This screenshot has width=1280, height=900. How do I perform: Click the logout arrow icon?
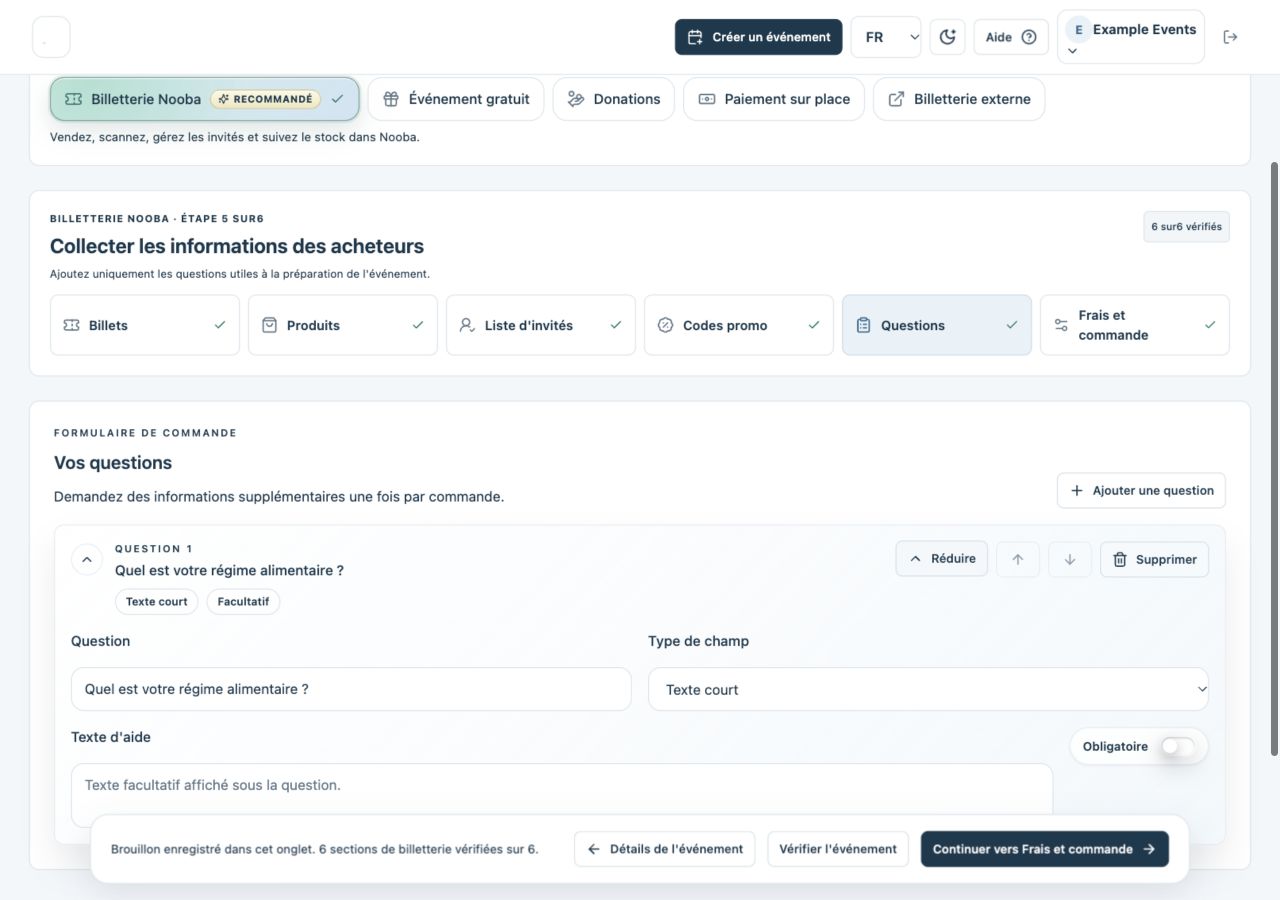click(1230, 37)
